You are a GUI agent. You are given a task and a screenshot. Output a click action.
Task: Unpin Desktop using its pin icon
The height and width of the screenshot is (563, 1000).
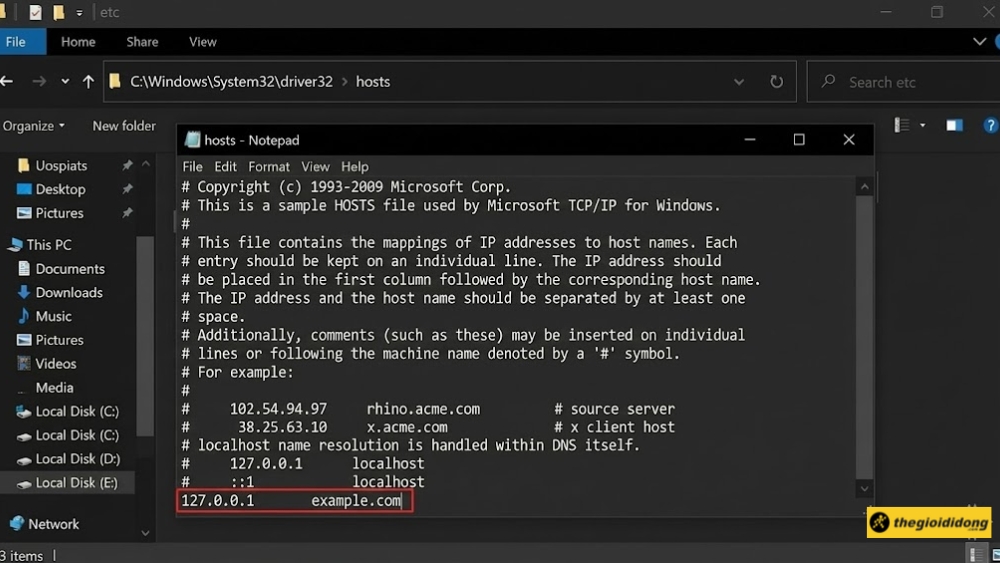pyautogui.click(x=128, y=189)
